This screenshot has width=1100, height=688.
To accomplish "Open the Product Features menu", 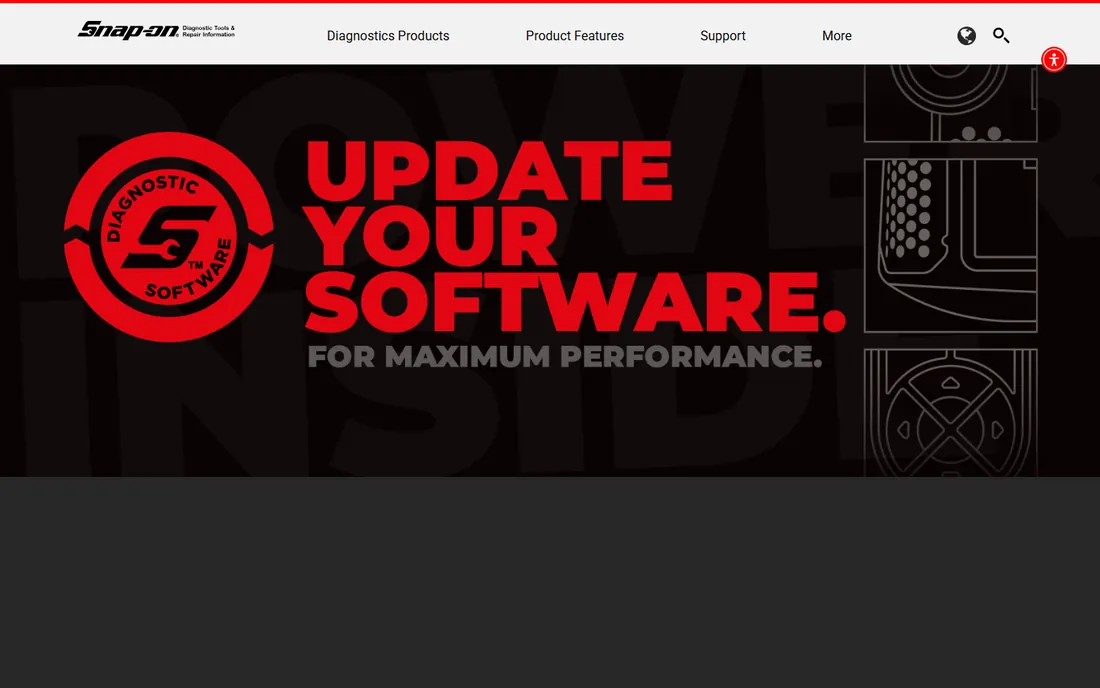I will pos(575,36).
